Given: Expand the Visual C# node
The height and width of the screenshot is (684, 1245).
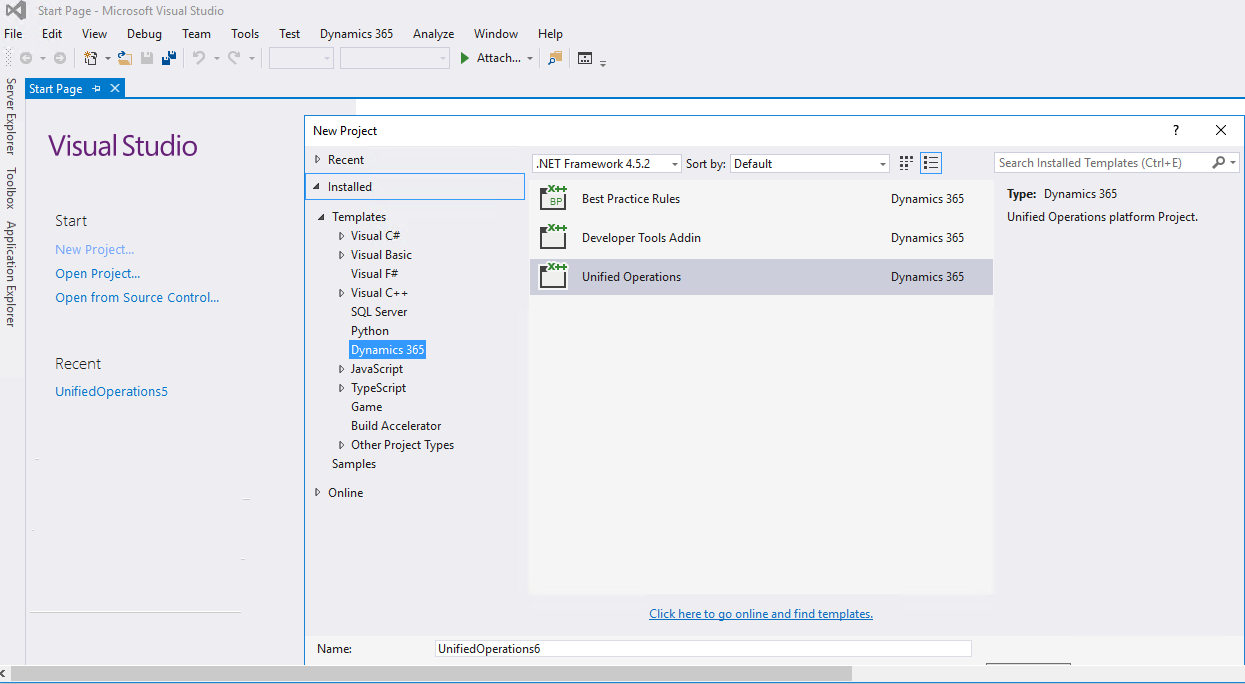Looking at the screenshot, I should pos(341,236).
